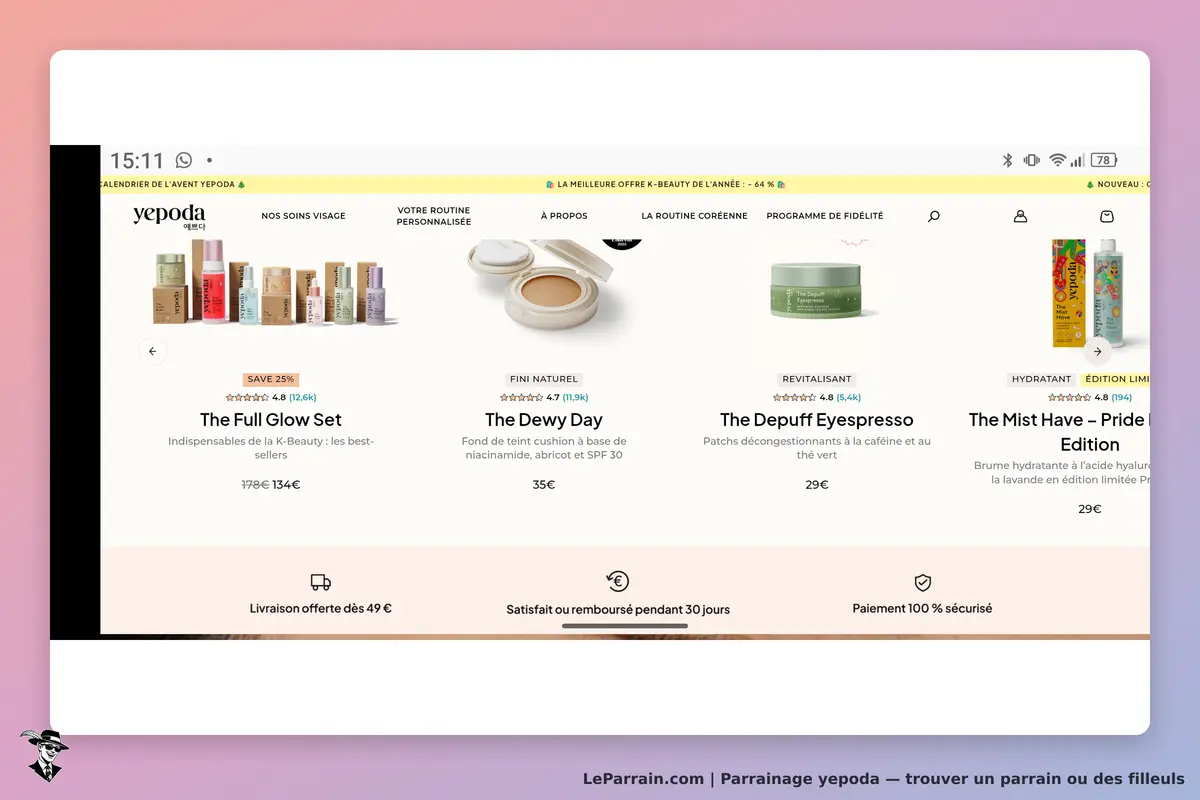This screenshot has width=1200, height=800.
Task: Click the REVITALISANT tag
Action: [x=817, y=379]
